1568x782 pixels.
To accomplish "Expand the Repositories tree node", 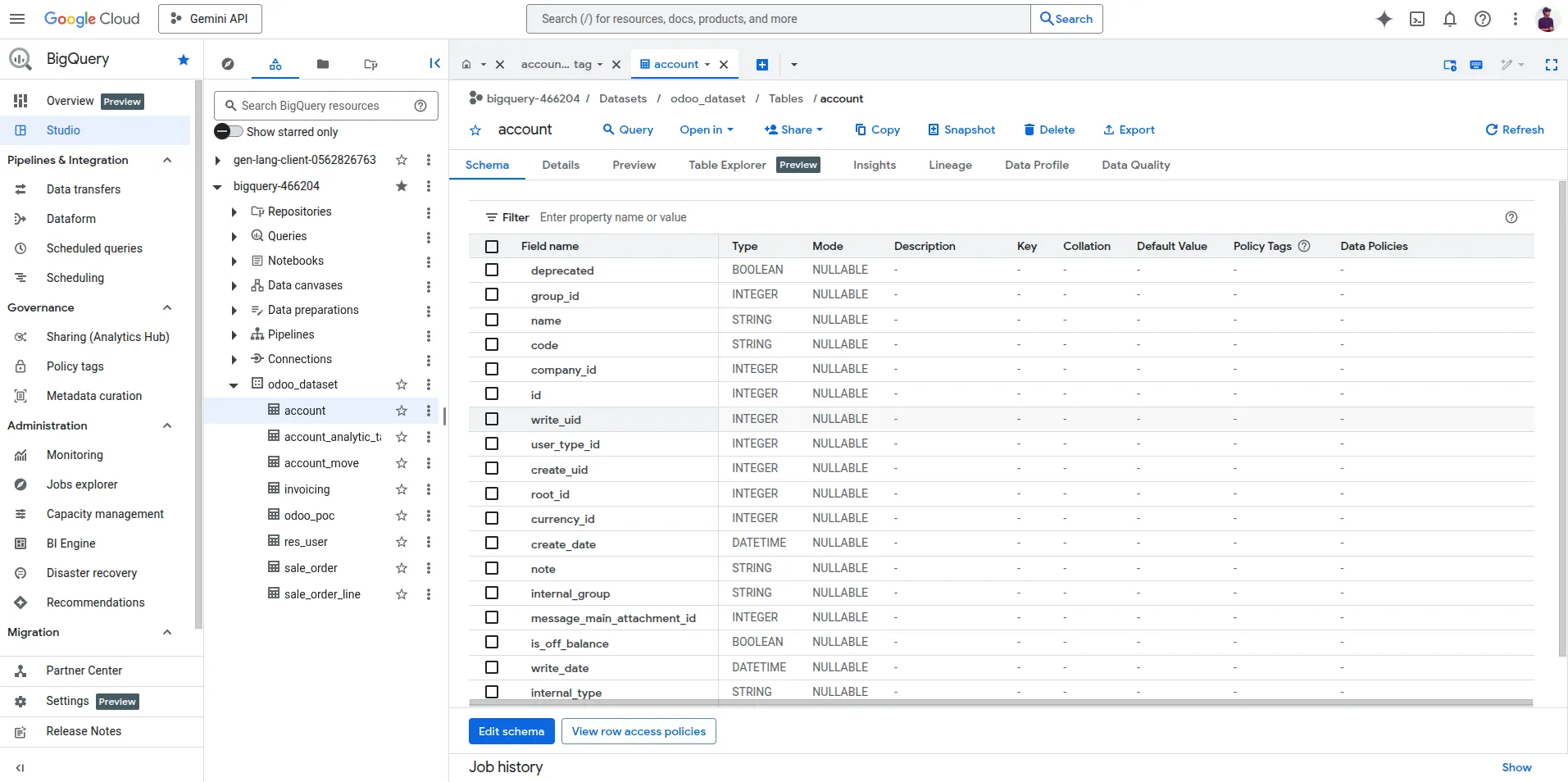I will [x=234, y=212].
